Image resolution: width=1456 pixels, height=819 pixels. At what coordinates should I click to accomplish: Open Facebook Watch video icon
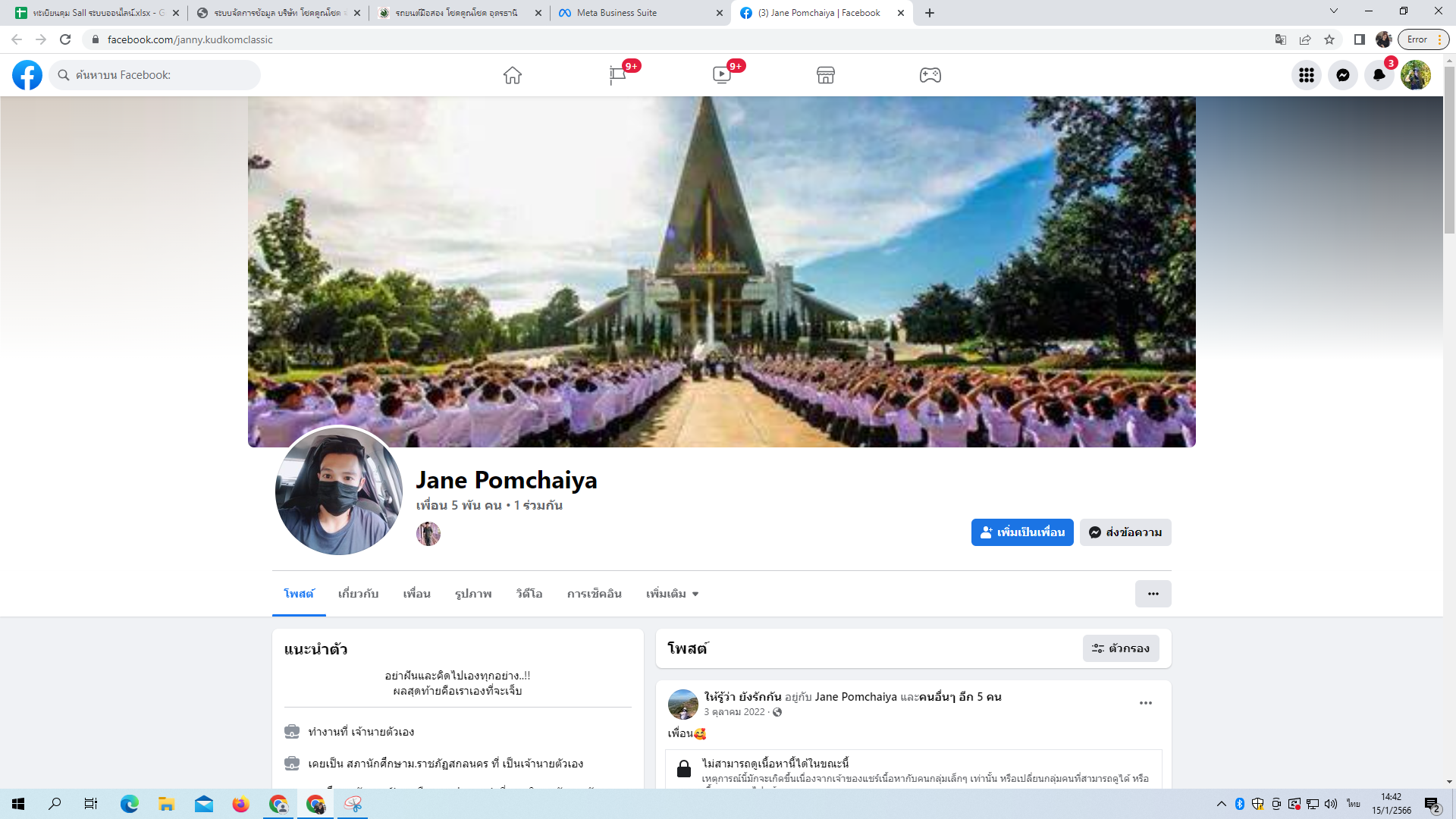point(721,75)
